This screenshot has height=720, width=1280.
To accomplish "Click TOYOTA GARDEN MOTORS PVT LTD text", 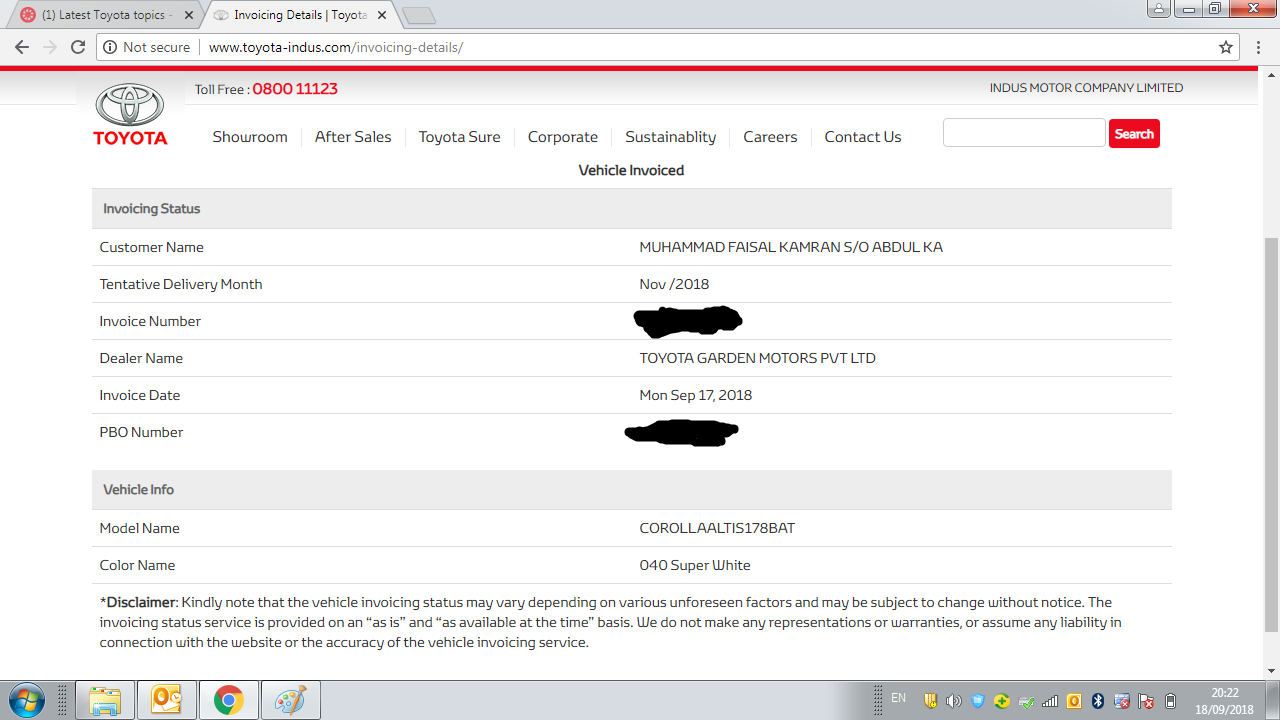I will click(x=757, y=358).
